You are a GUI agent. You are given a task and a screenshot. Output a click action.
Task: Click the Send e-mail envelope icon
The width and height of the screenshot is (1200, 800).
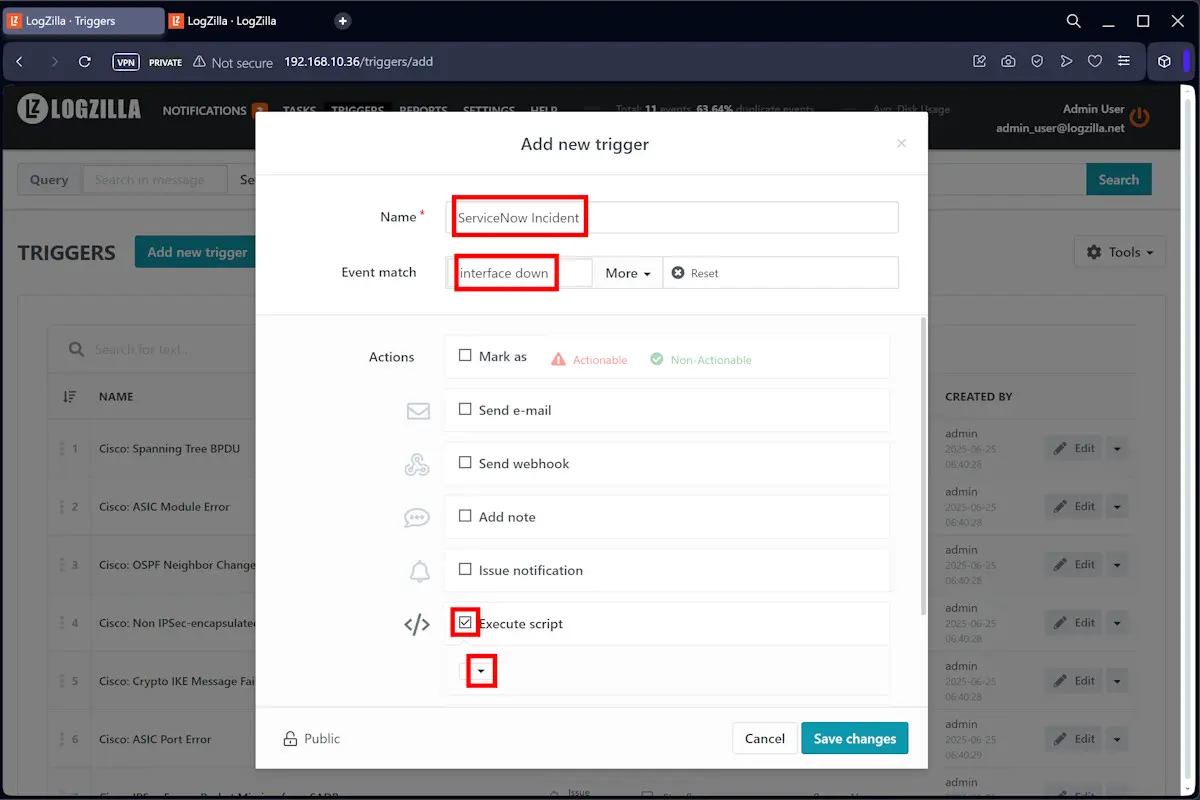pos(418,411)
